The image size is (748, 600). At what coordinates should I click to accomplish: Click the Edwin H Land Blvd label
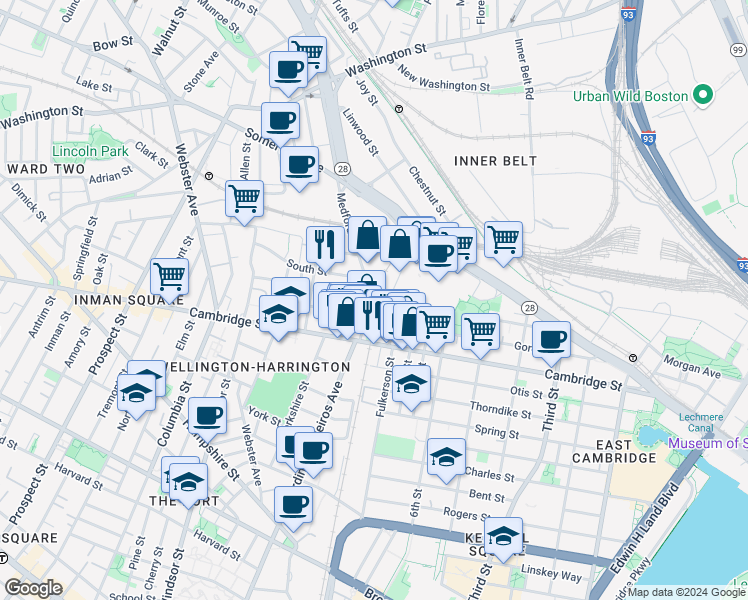click(645, 528)
